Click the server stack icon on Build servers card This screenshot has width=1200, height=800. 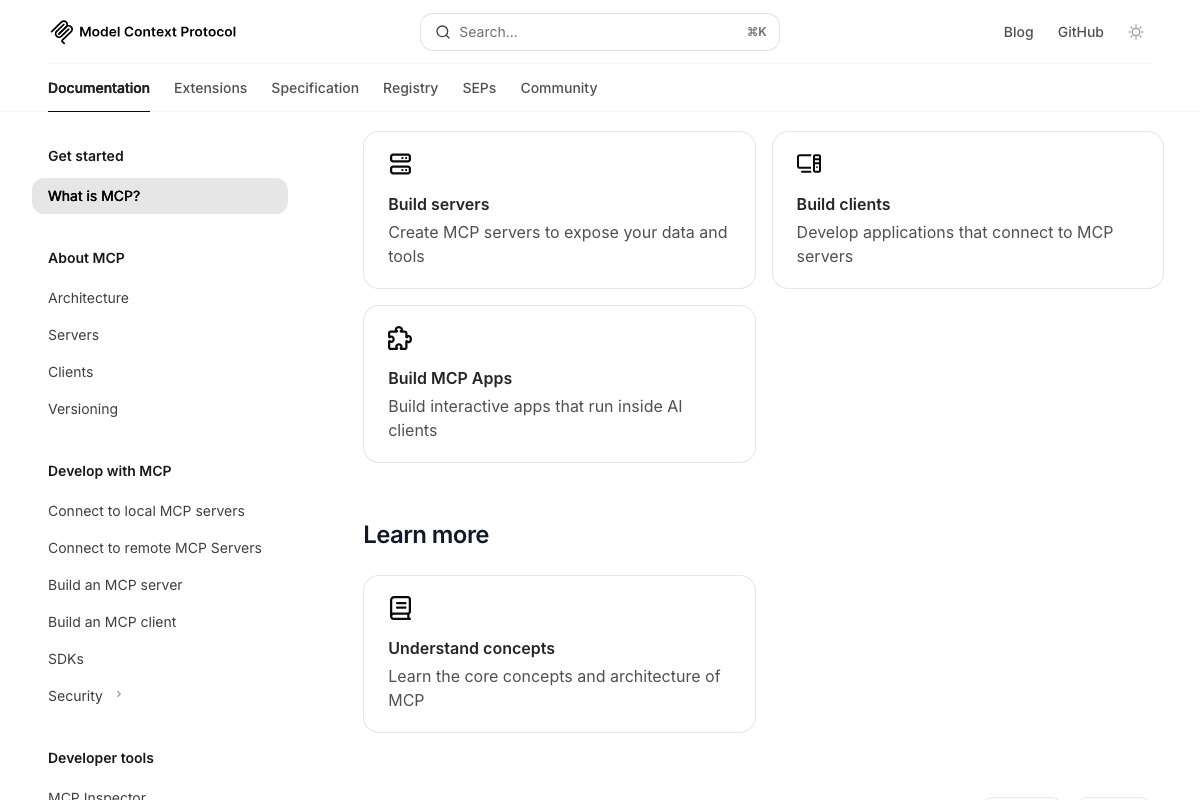tap(400, 163)
